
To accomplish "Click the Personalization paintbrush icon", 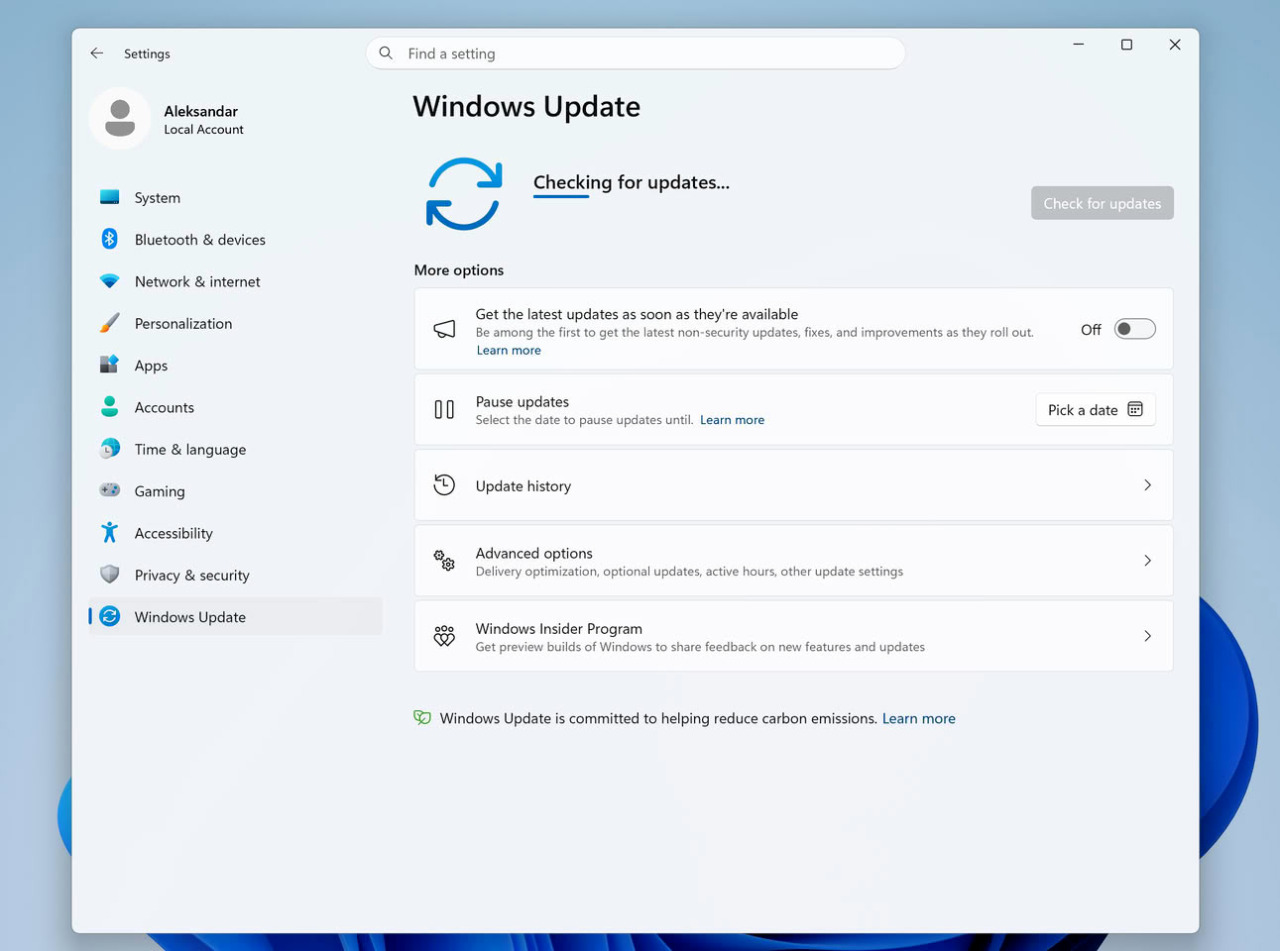I will [110, 324].
